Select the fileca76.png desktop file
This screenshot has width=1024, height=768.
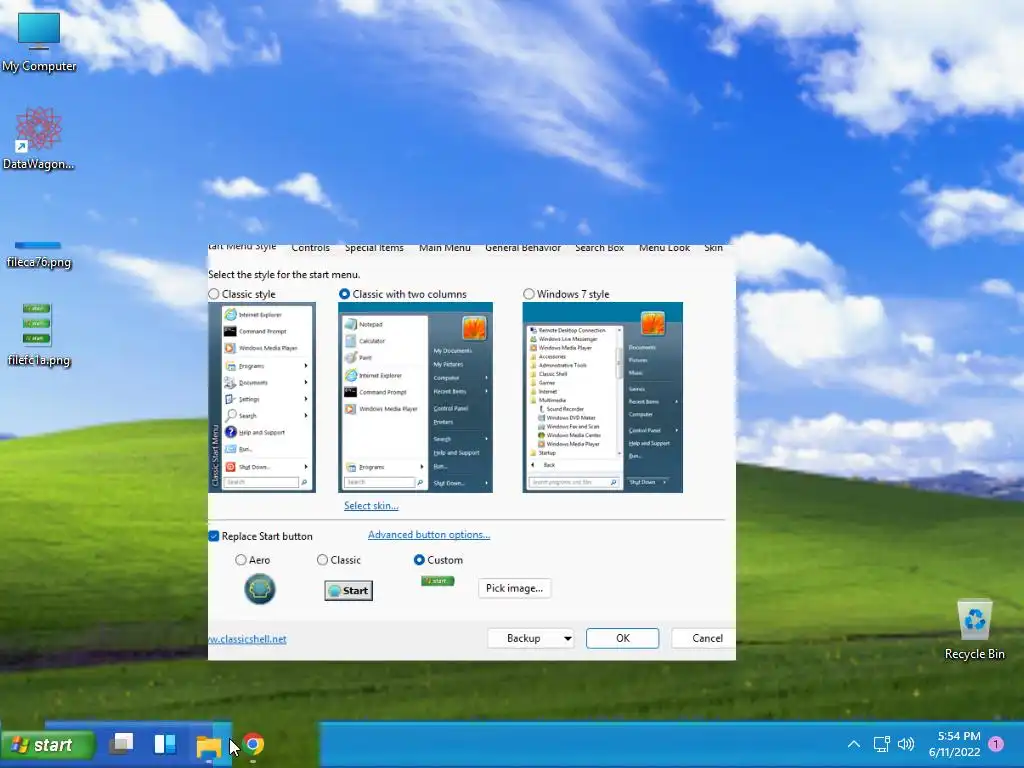39,255
